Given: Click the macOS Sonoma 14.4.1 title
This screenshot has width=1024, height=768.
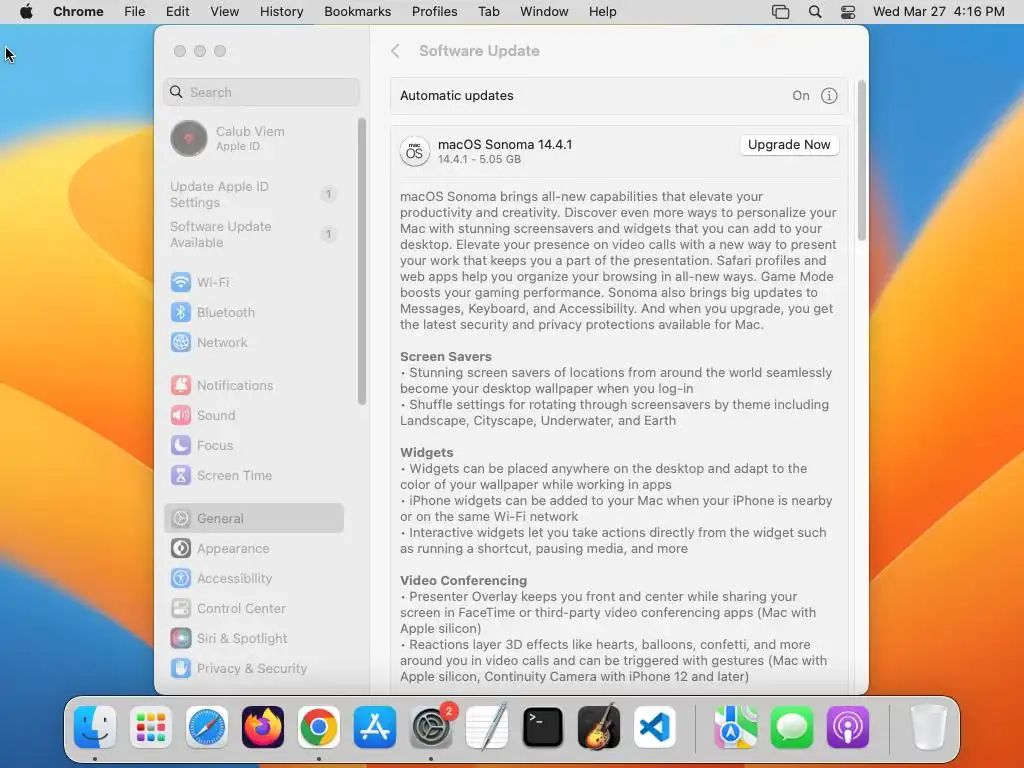Looking at the screenshot, I should pyautogui.click(x=505, y=144).
